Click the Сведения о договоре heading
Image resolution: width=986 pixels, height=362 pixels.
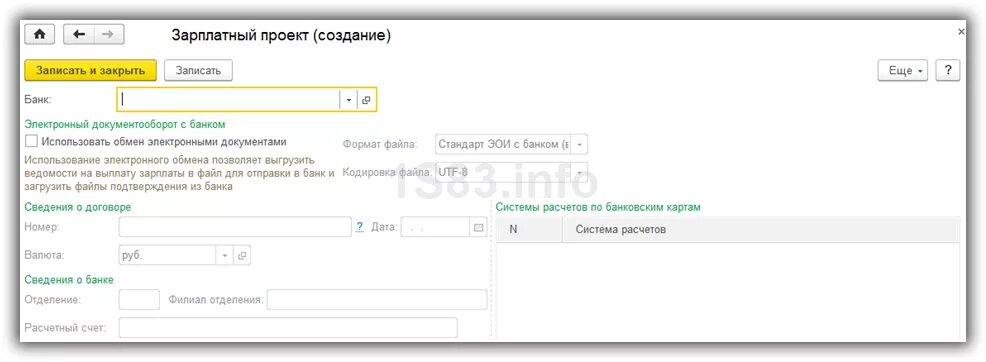tap(77, 207)
